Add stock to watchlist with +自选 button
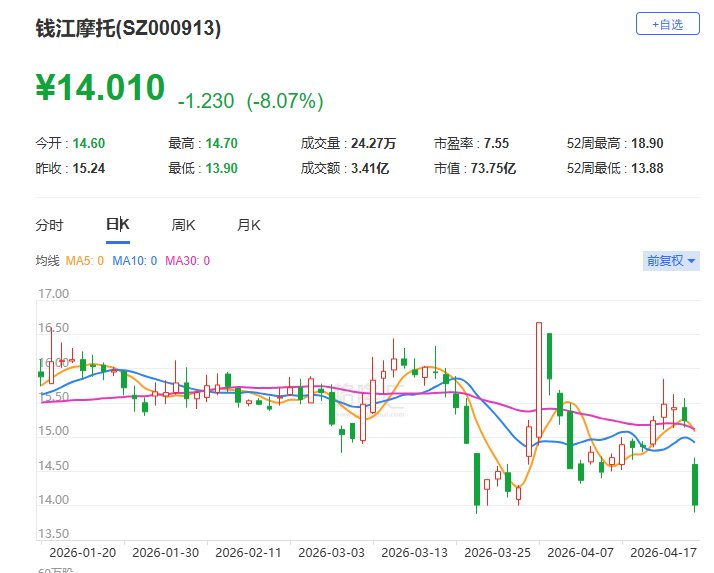This screenshot has height=573, width=714. click(x=667, y=24)
